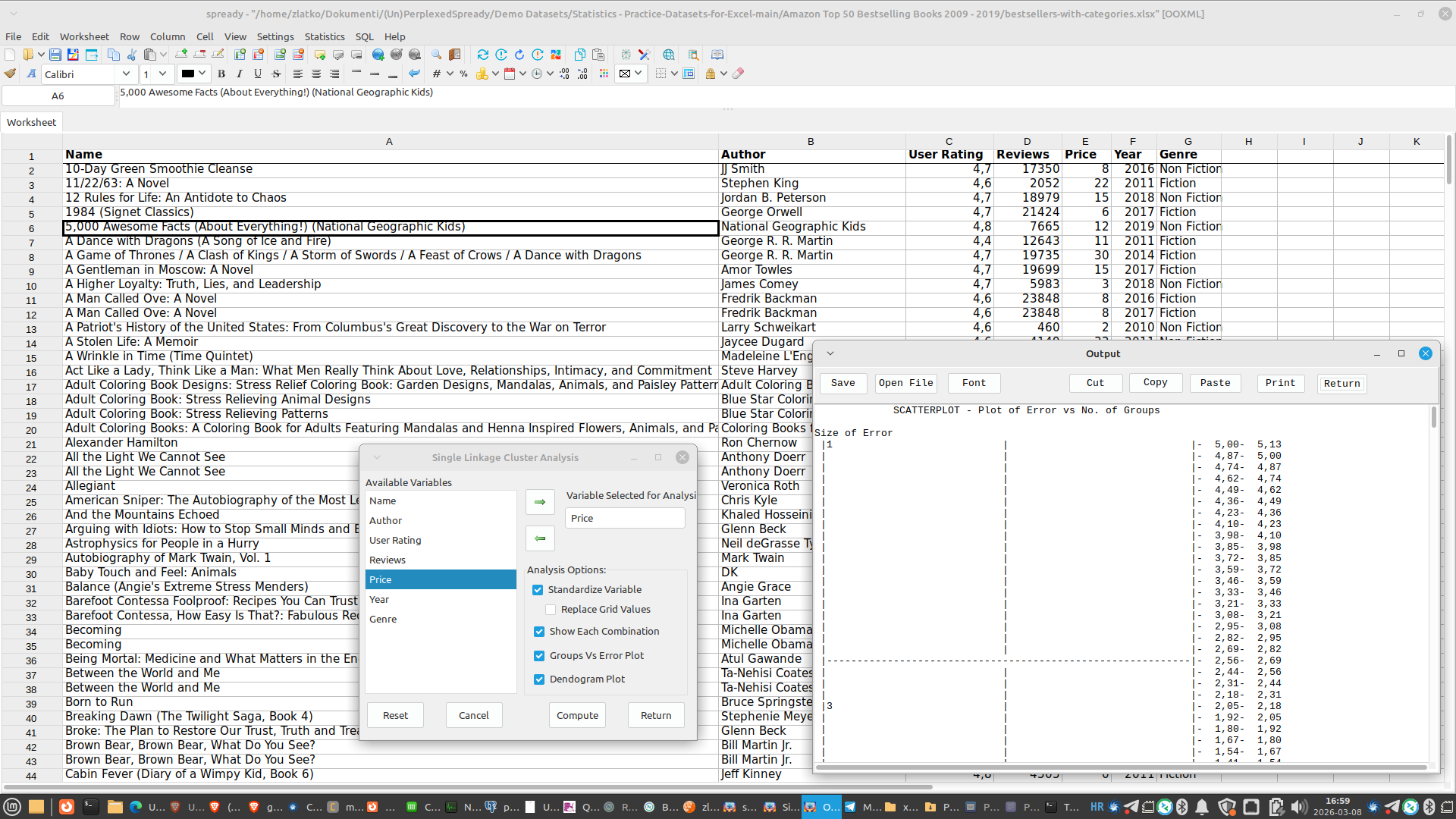This screenshot has height=819, width=1456.
Task: Uncheck Standardize Variable option
Action: tap(538, 590)
